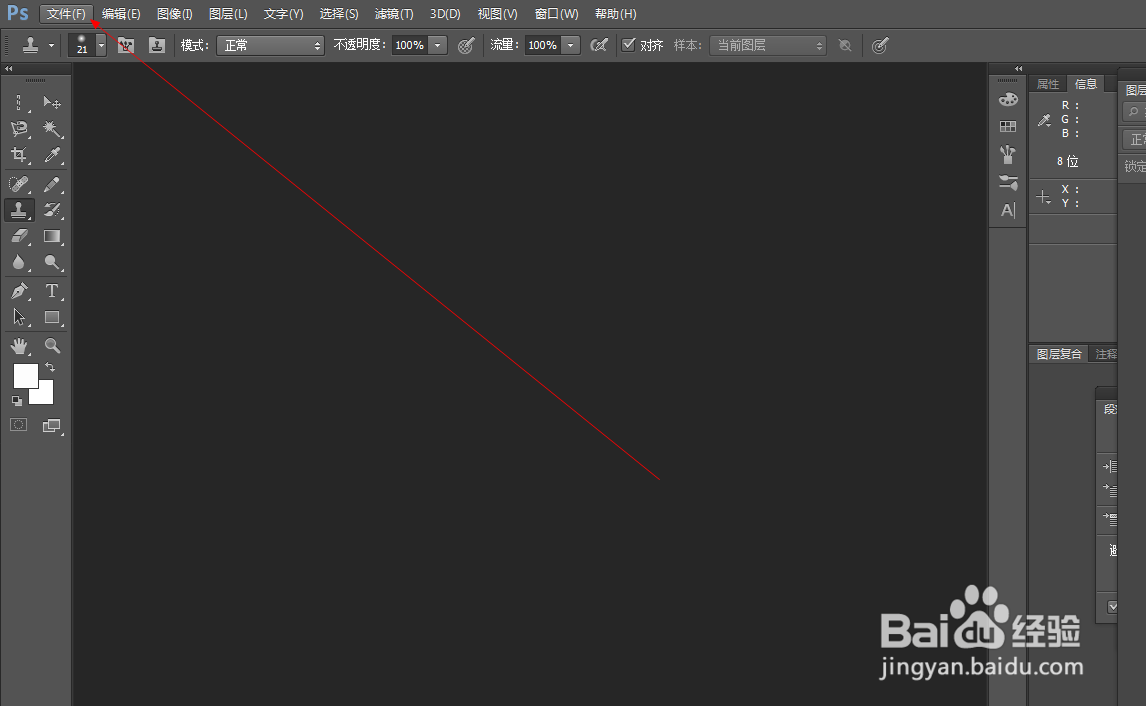
Task: Switch to the 图层复合 tab
Action: (1059, 354)
